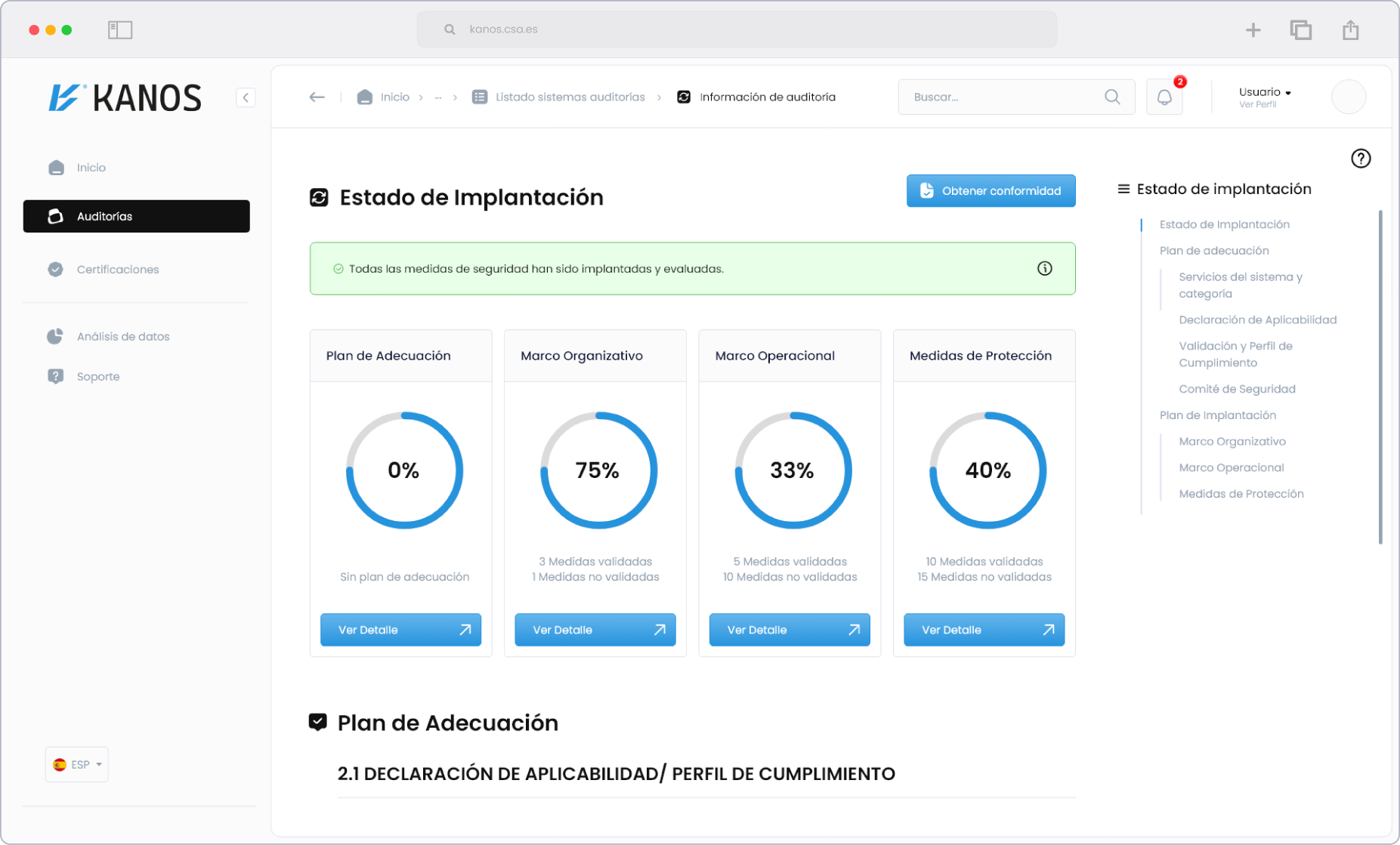Click the 33% progress ring of Marco Operacional
Viewport: 1400px width, 845px height.
(x=790, y=470)
